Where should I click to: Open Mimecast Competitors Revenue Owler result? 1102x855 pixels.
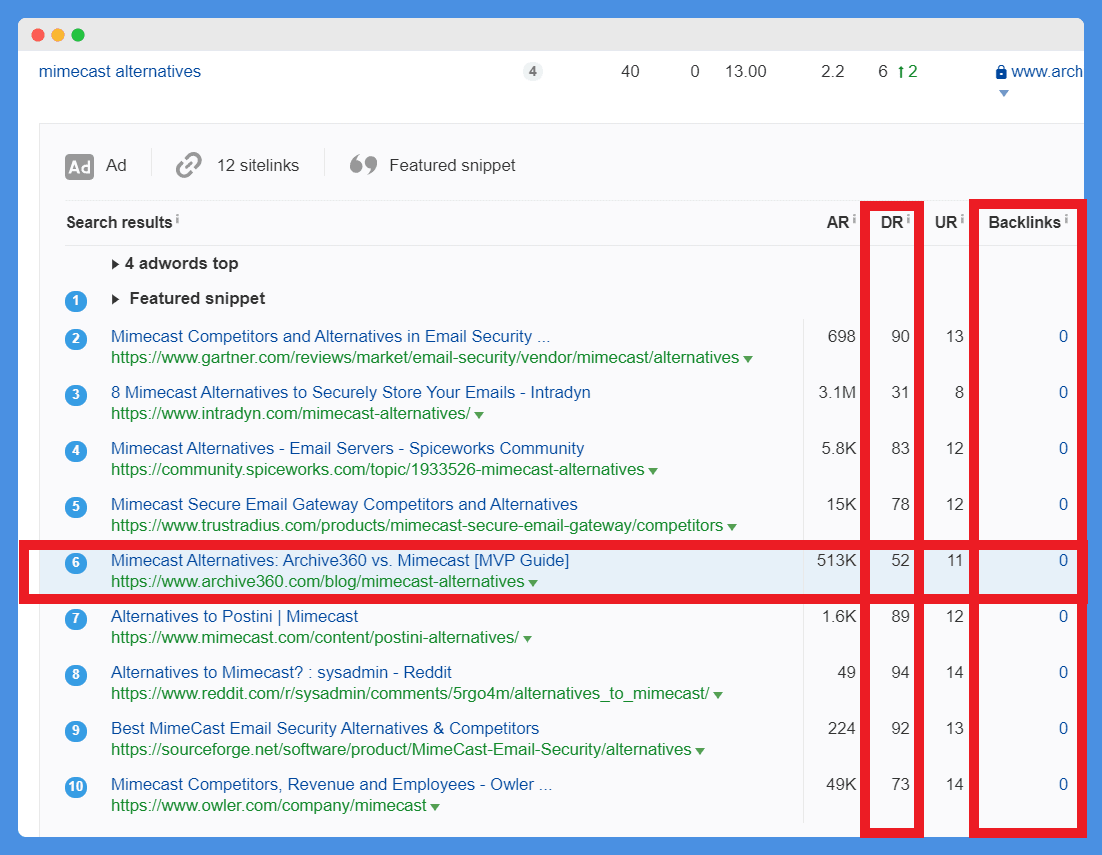point(332,785)
